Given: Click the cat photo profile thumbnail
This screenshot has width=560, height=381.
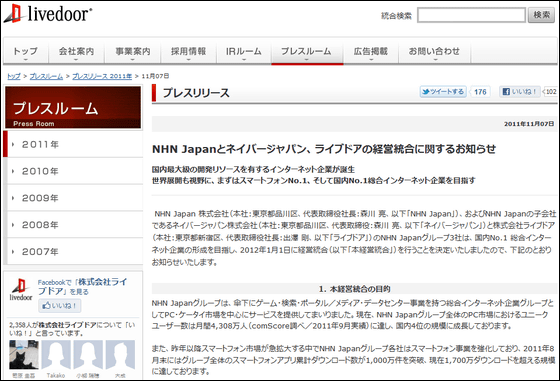Looking at the screenshot, I should point(24,355).
